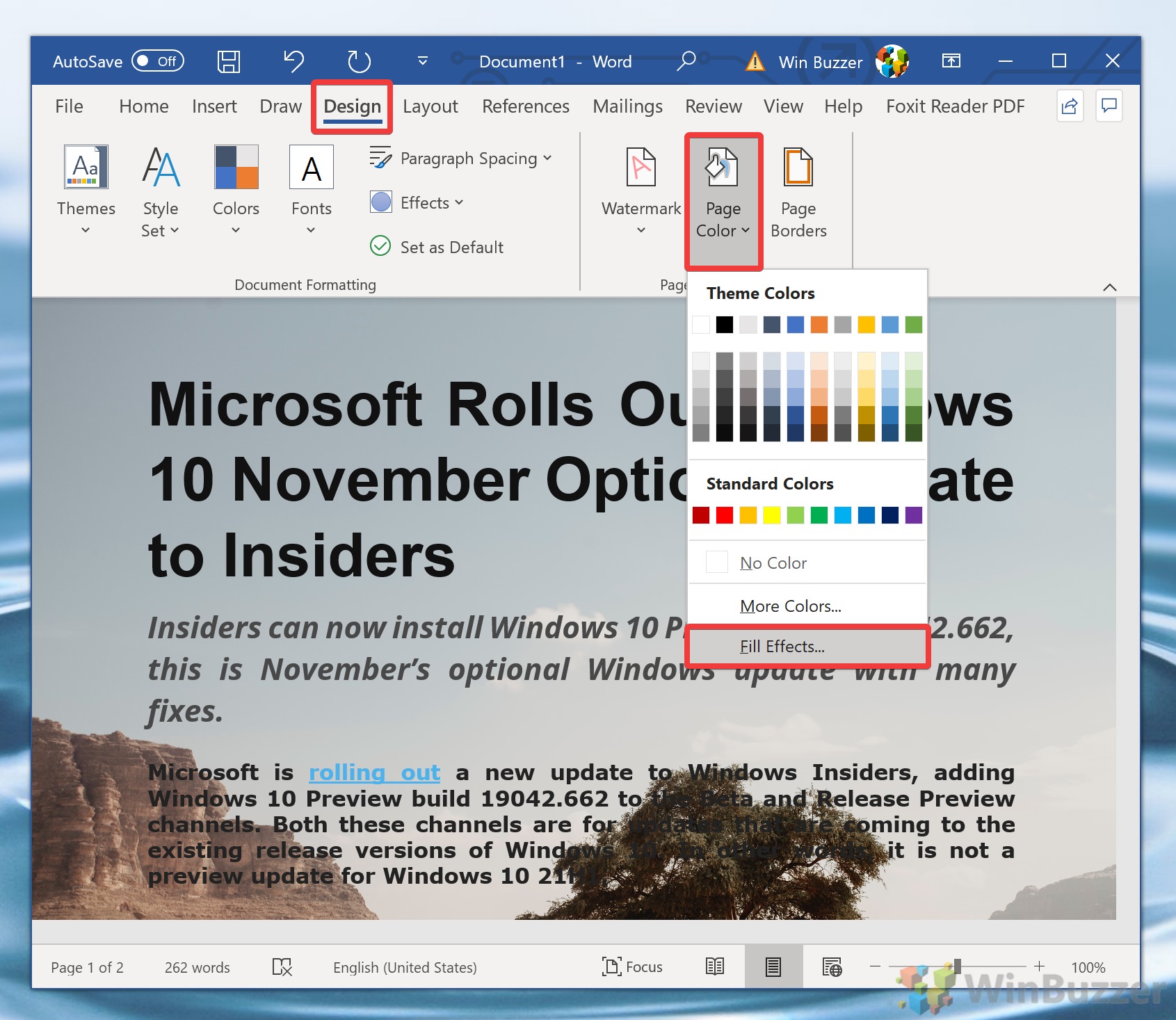Switch to the Layout ribbon tab

(x=430, y=106)
